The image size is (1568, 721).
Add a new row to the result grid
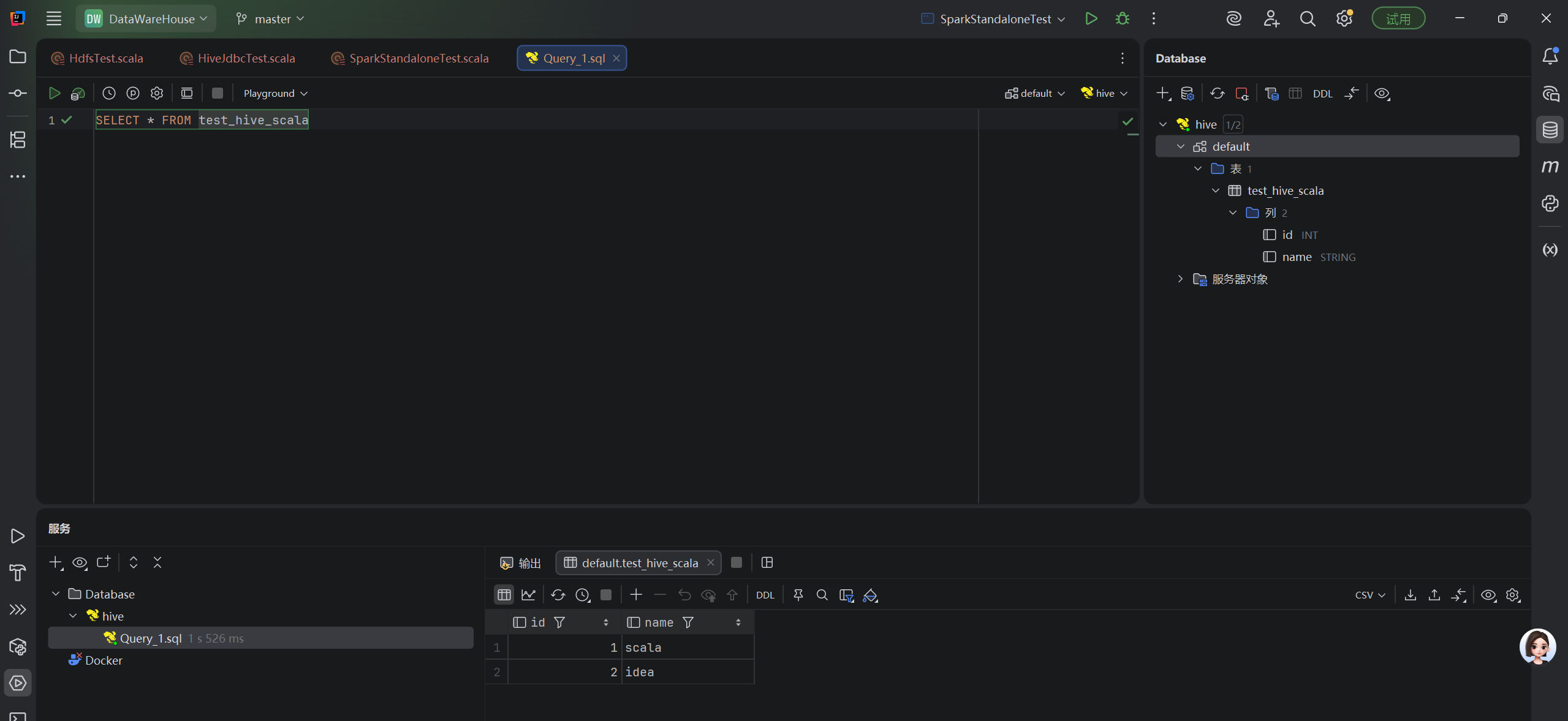(636, 595)
